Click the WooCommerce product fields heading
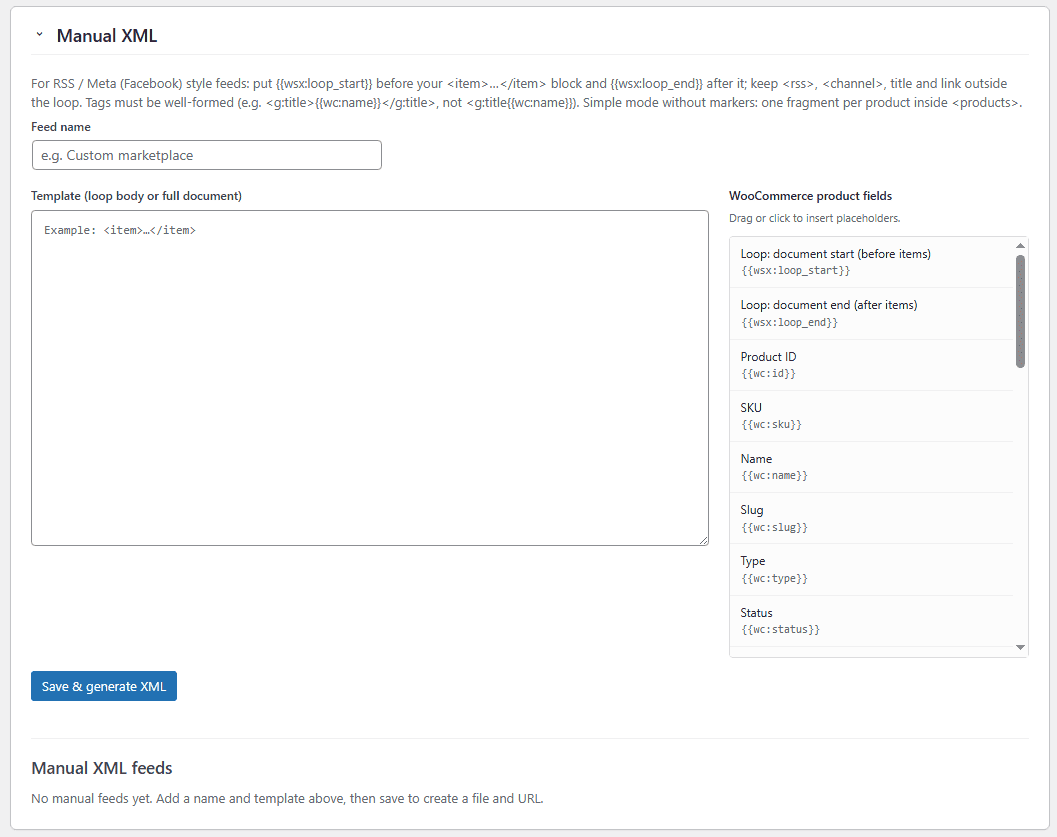 pos(810,195)
